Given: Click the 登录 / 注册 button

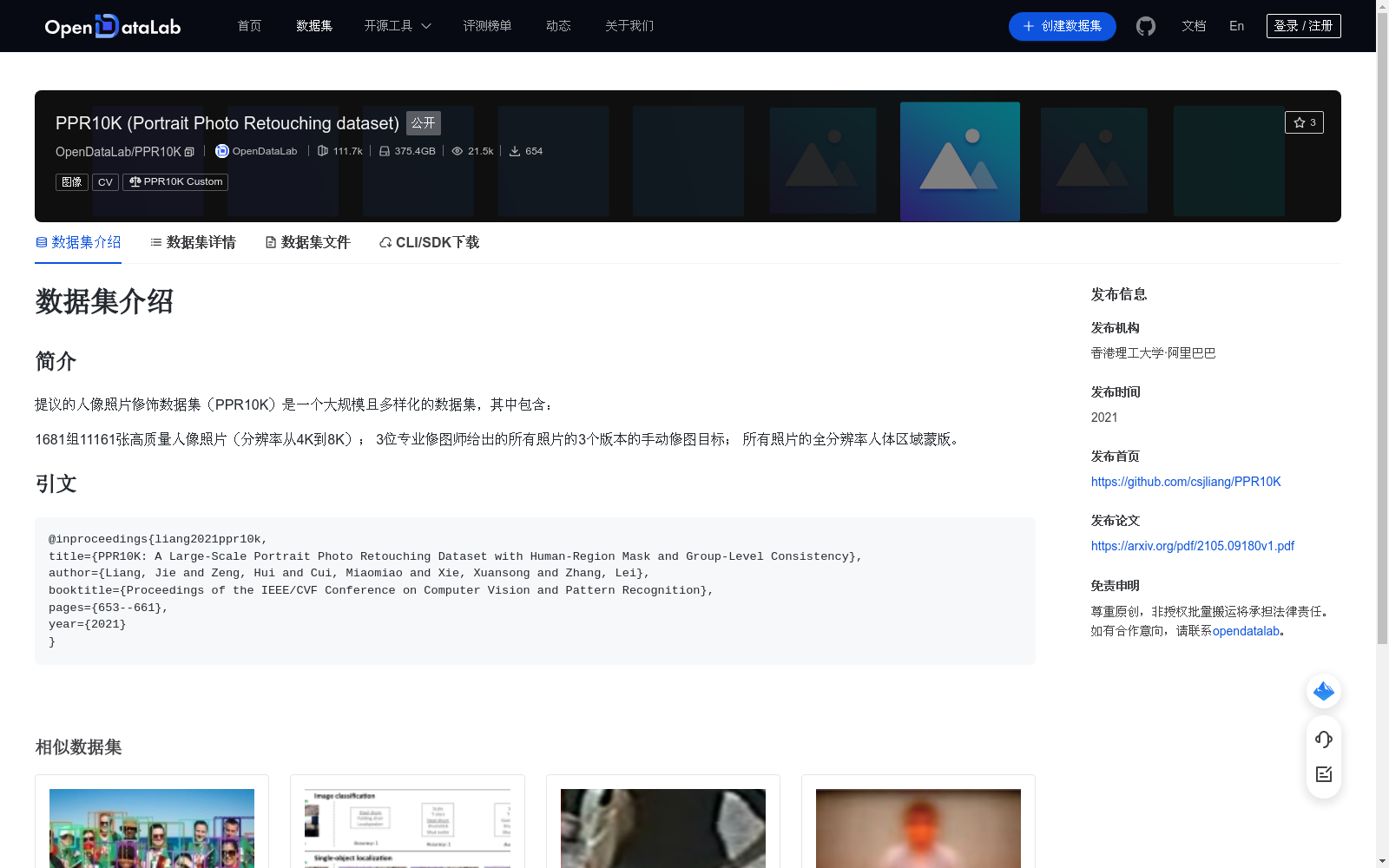Looking at the screenshot, I should tap(1303, 26).
